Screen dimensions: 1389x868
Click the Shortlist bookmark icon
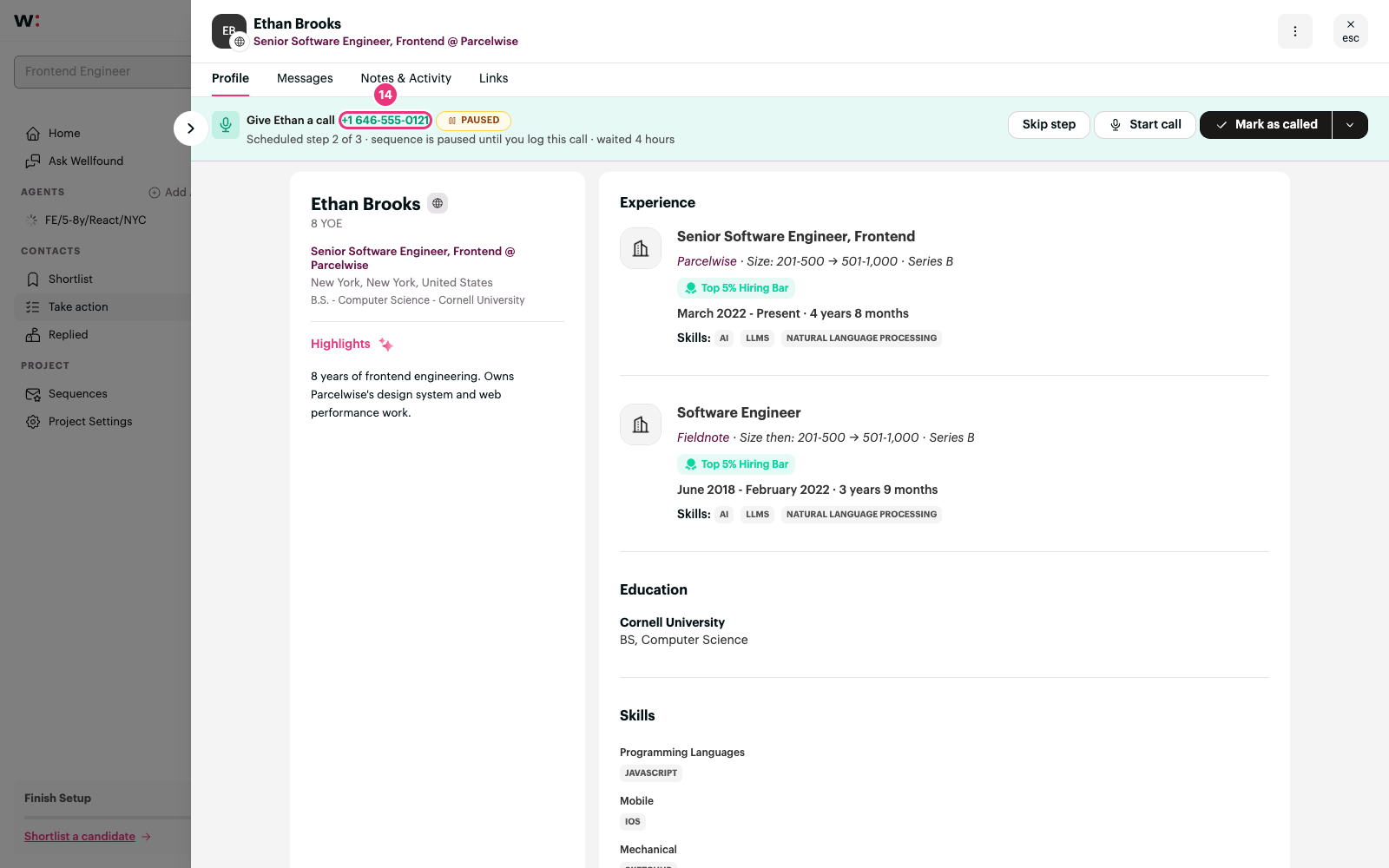(33, 279)
